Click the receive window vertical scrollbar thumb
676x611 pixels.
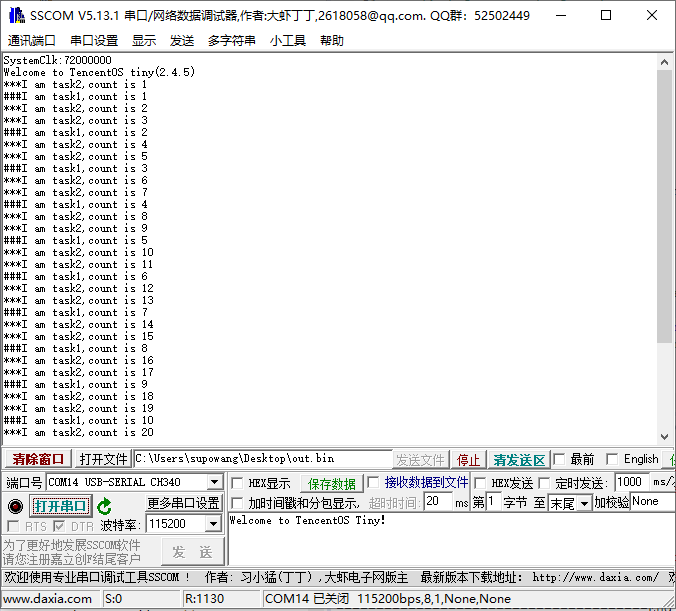664,206
